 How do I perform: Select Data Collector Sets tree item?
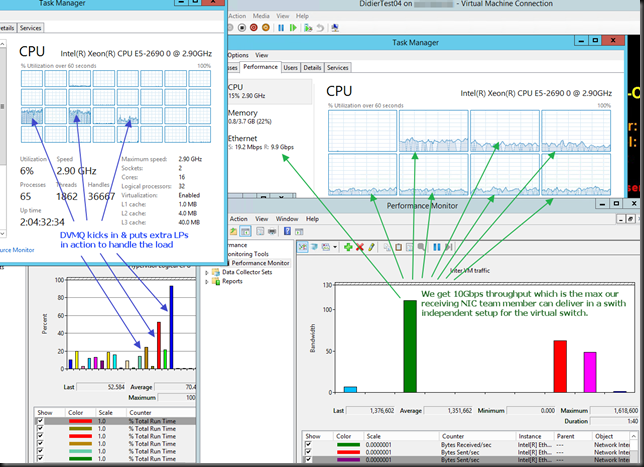(x=247, y=272)
